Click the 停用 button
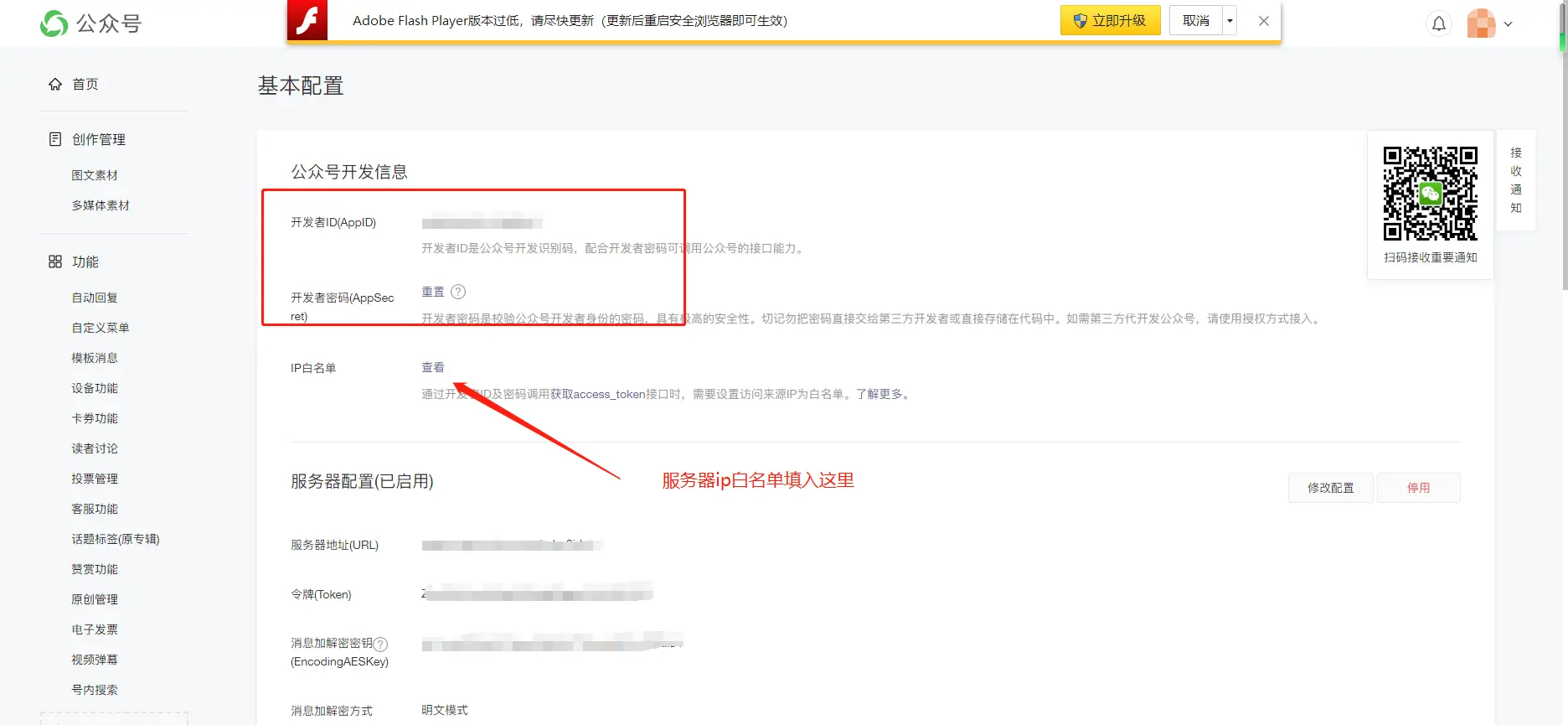The height and width of the screenshot is (725, 1568). pyautogui.click(x=1418, y=488)
